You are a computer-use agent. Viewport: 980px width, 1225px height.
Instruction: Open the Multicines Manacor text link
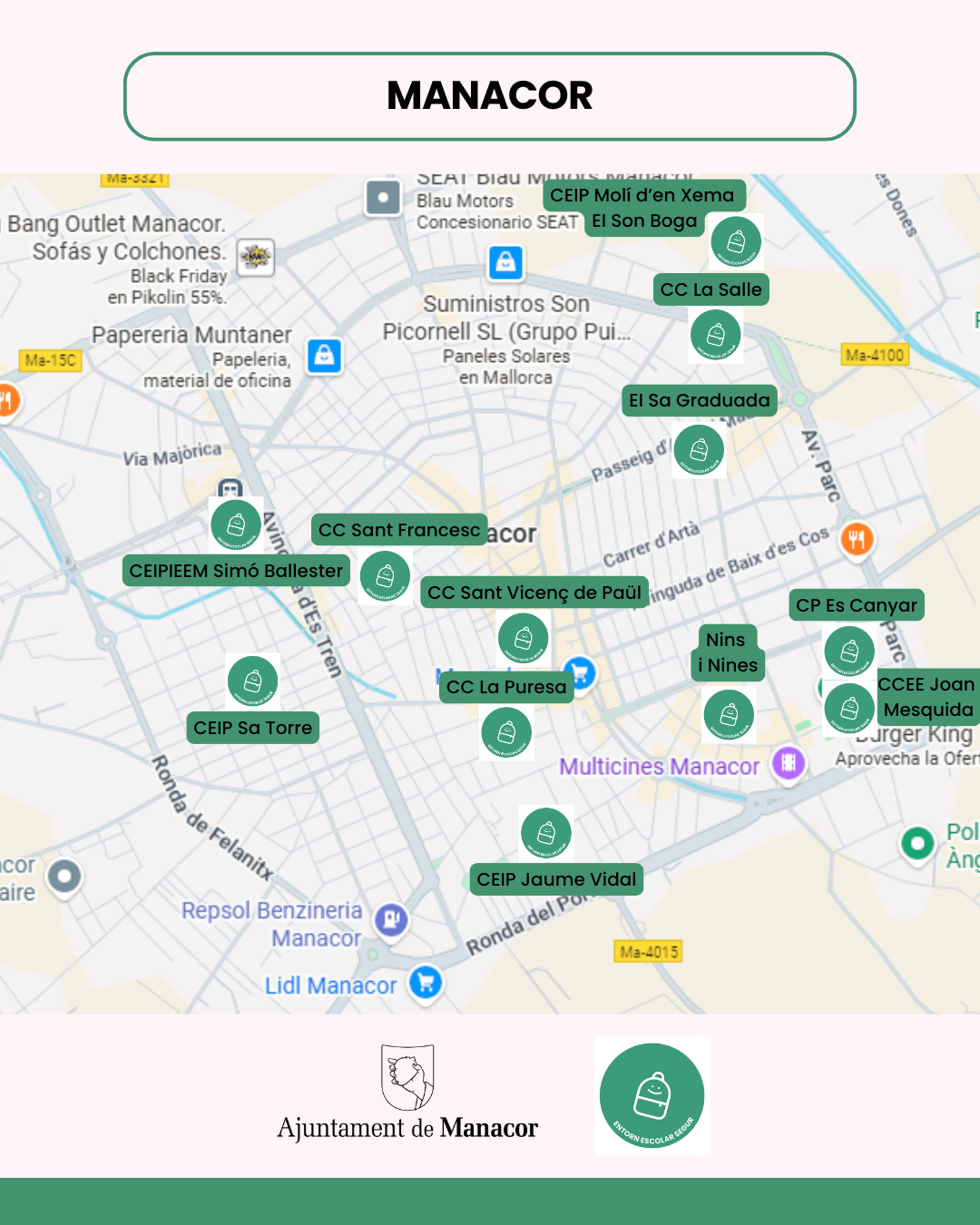(659, 767)
